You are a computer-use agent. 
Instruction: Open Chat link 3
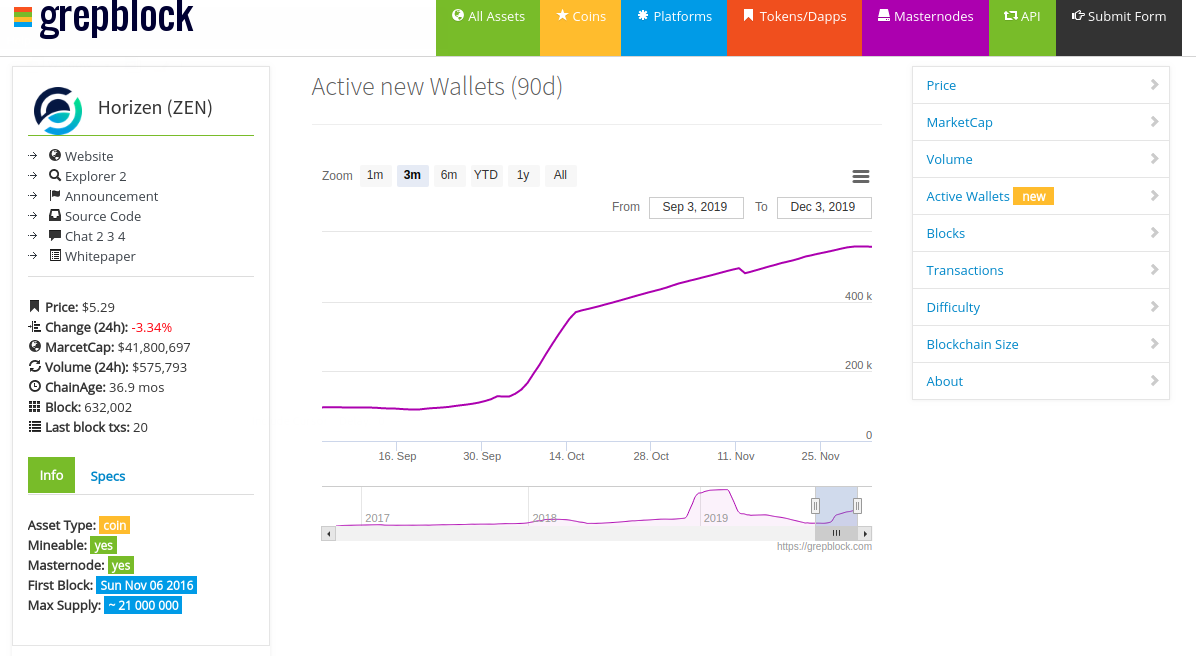[x=111, y=236]
